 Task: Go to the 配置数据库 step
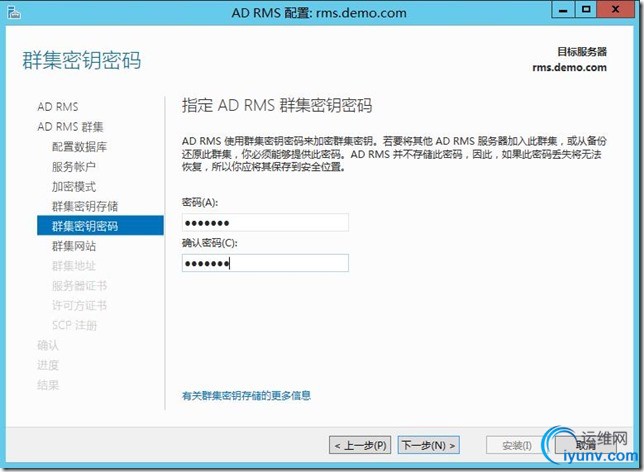pos(79,147)
